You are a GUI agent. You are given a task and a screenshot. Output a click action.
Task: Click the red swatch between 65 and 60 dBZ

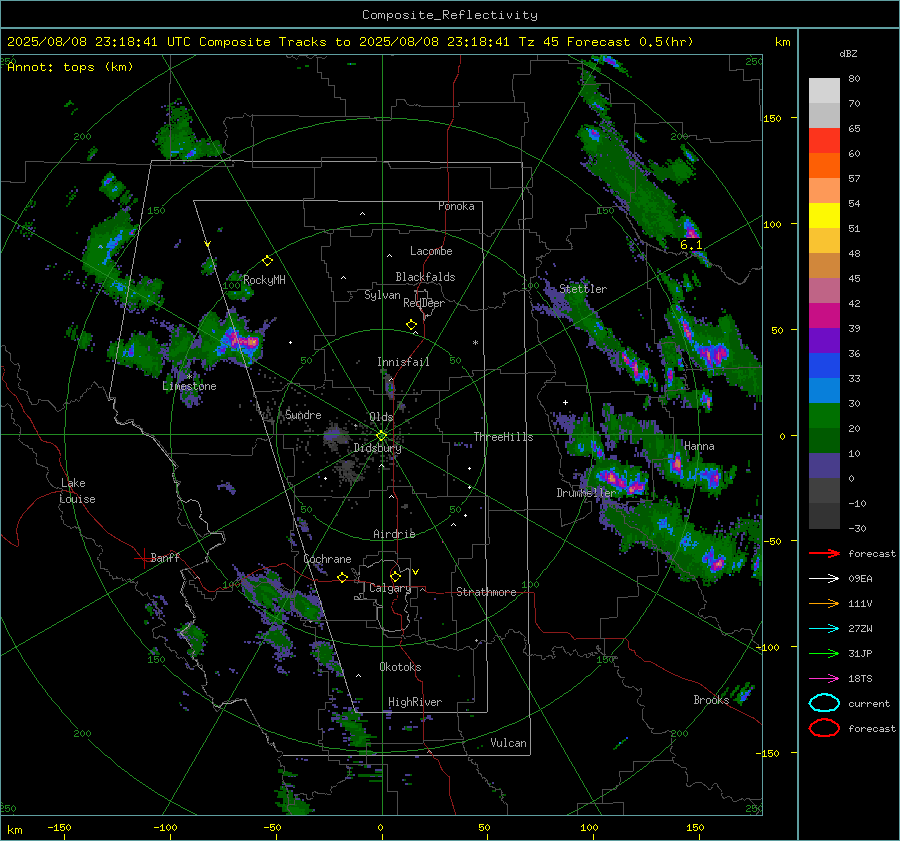click(824, 141)
